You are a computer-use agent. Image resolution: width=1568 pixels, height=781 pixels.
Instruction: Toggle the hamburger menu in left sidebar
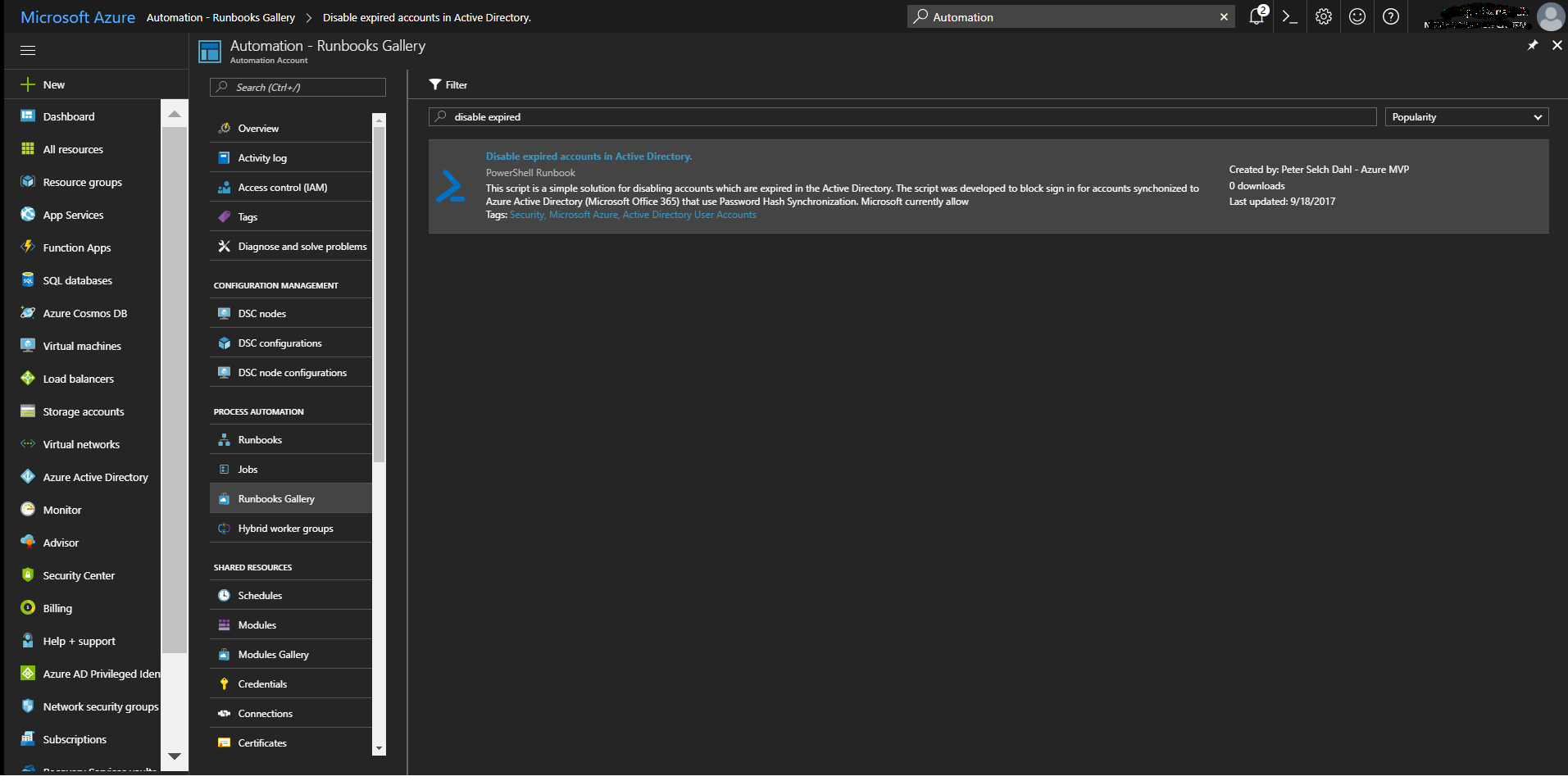pos(28,51)
